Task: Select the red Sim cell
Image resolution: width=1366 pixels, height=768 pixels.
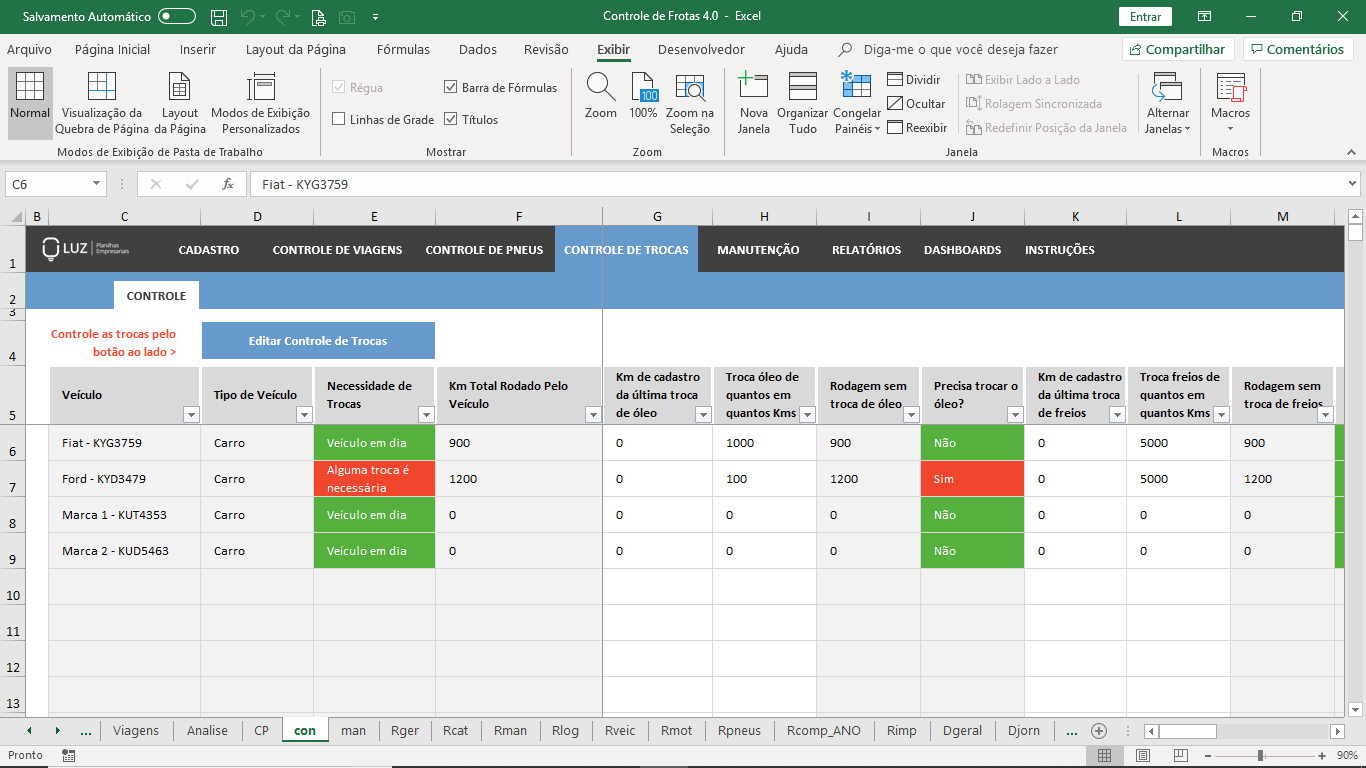Action: [972, 479]
